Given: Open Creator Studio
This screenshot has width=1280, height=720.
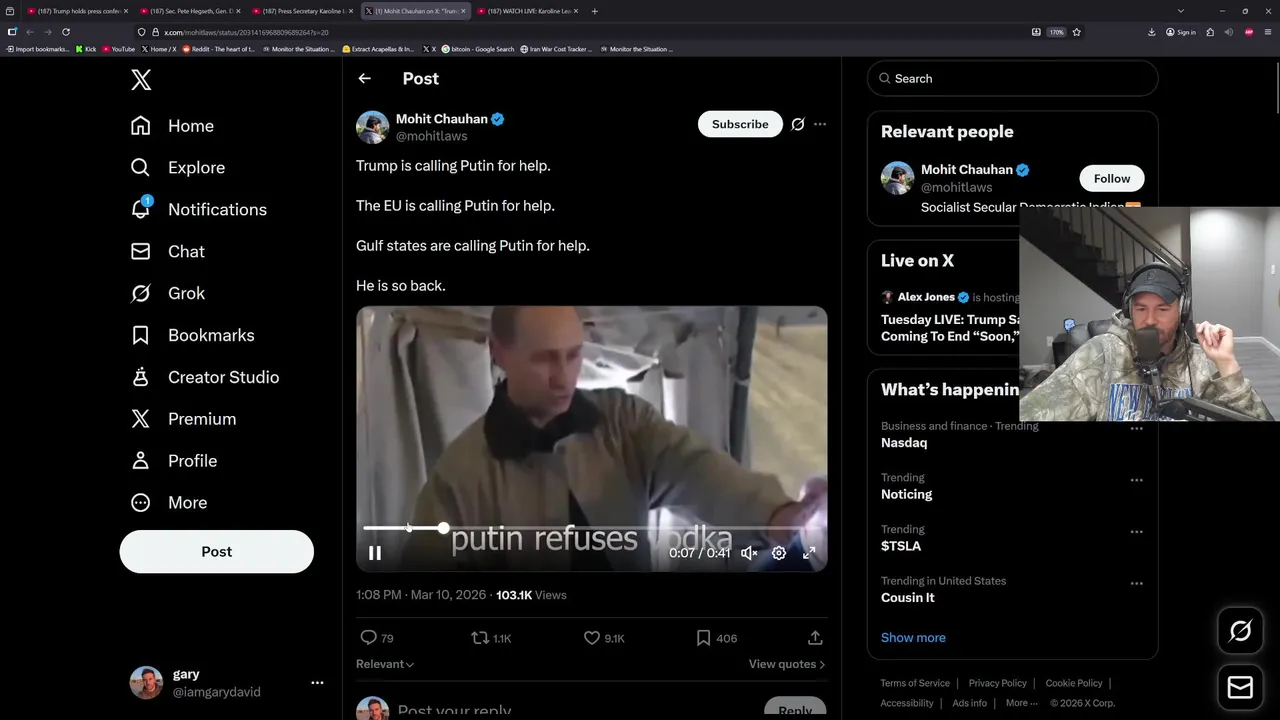Looking at the screenshot, I should click(x=204, y=378).
